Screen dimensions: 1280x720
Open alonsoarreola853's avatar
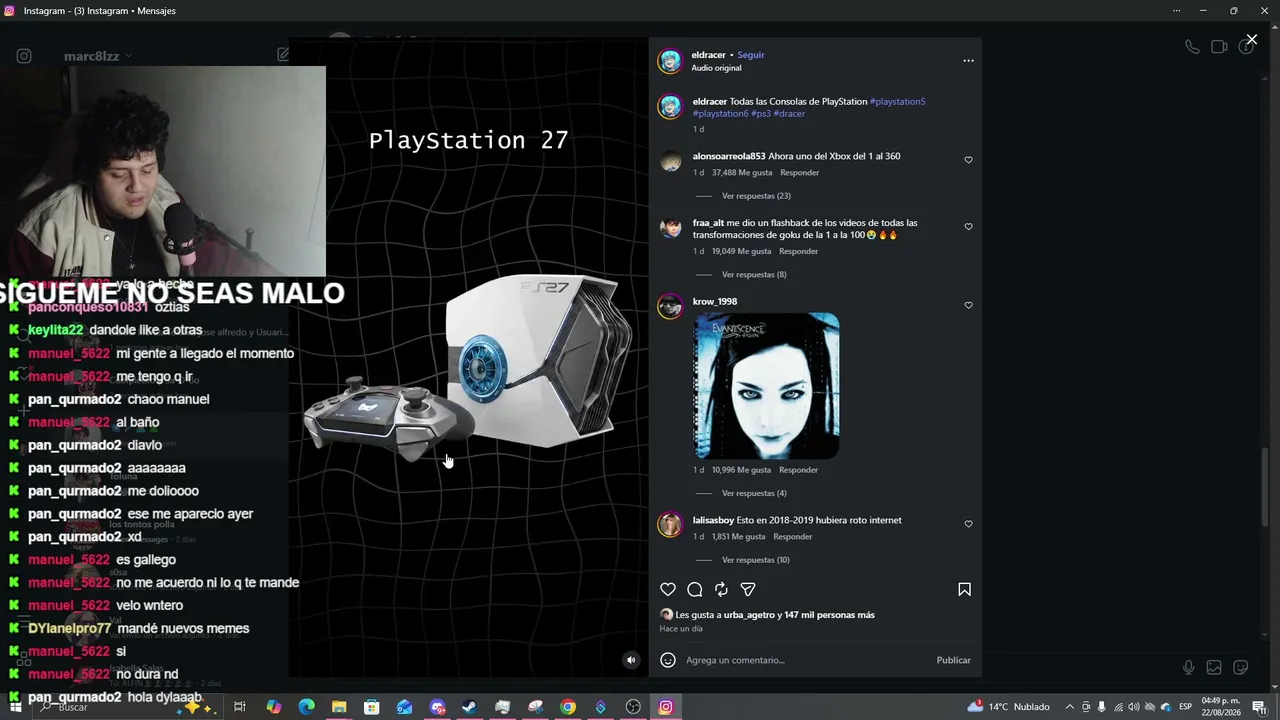671,161
